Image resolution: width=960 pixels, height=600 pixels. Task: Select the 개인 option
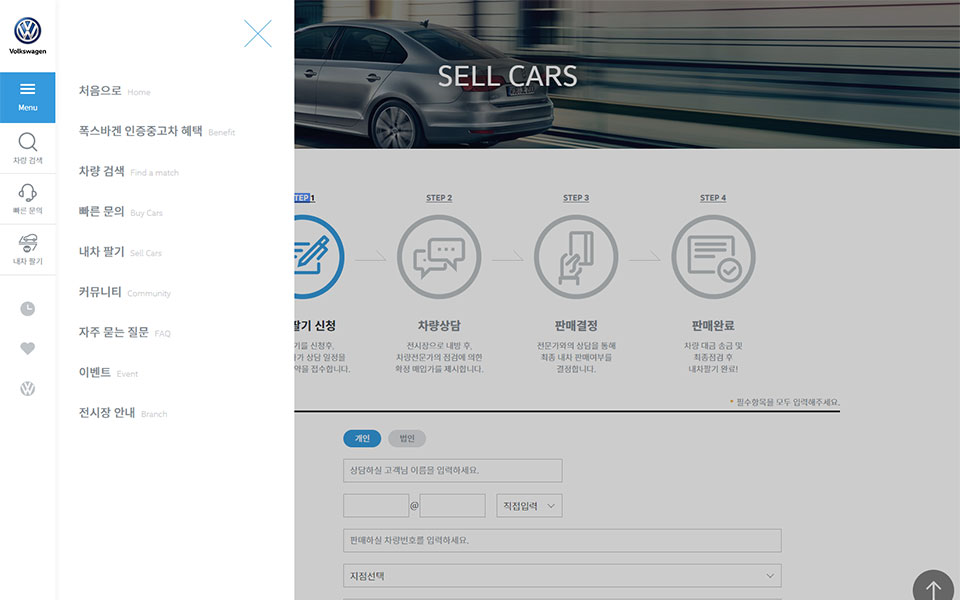tap(362, 438)
